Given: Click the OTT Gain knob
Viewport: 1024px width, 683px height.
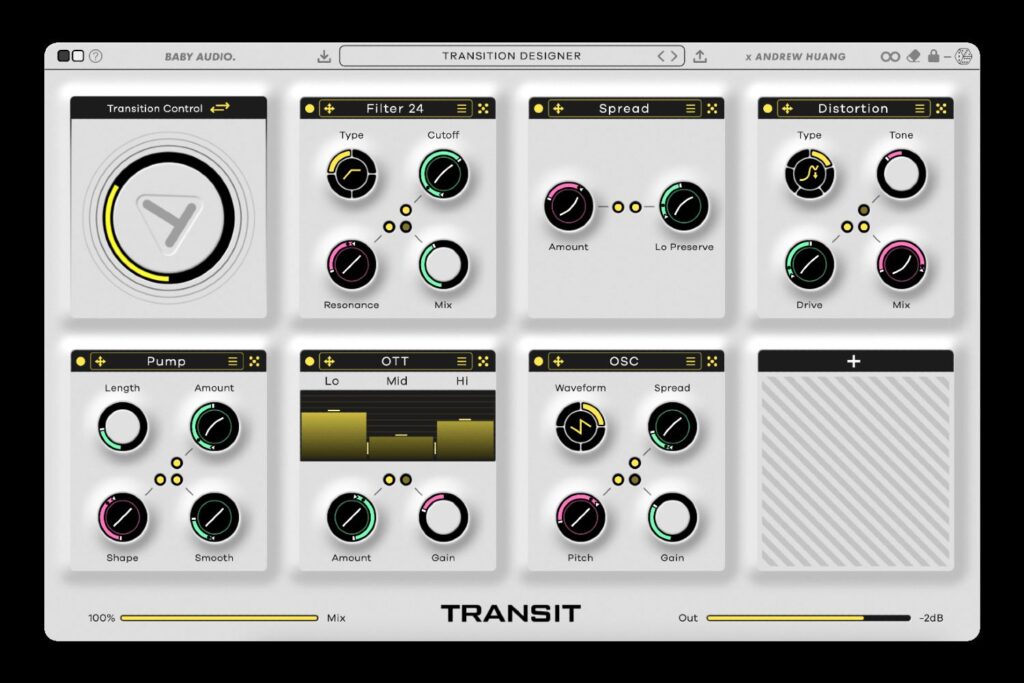Looking at the screenshot, I should point(443,518).
